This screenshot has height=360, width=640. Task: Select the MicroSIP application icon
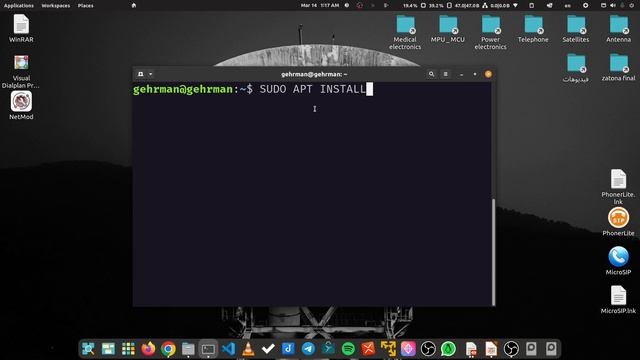[618, 260]
